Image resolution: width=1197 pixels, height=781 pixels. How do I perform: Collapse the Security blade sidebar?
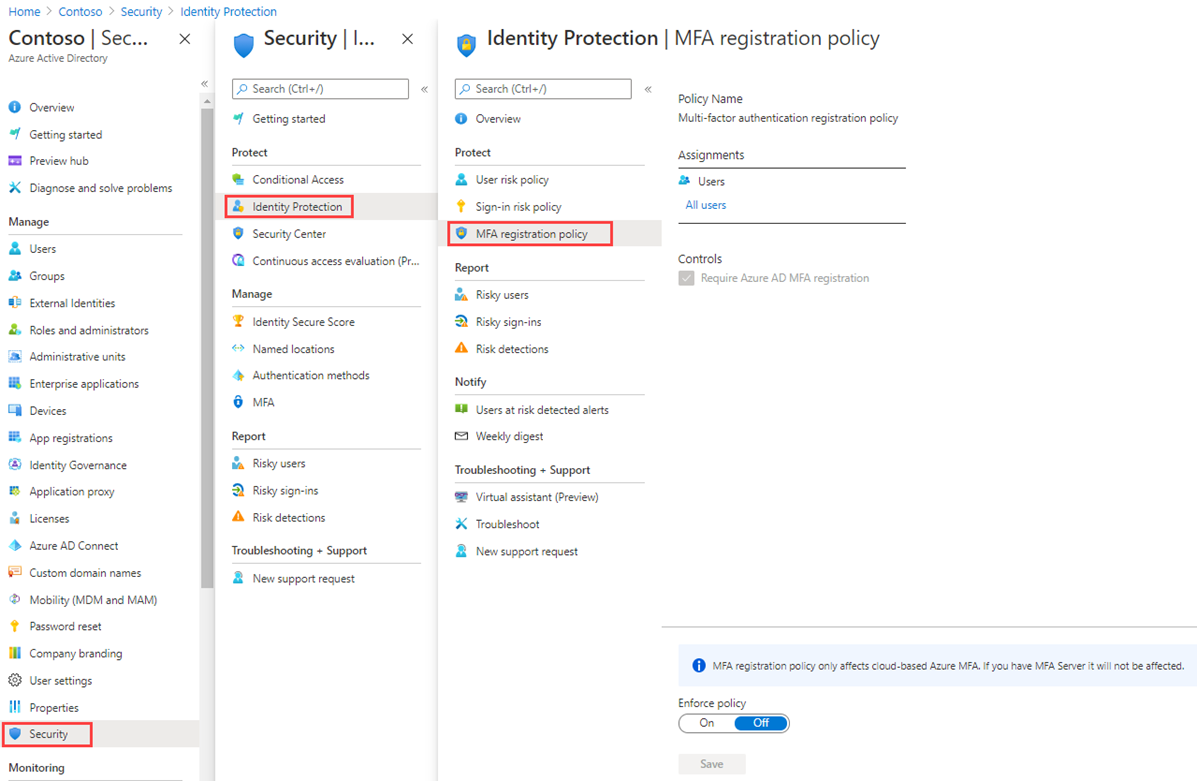coord(424,88)
